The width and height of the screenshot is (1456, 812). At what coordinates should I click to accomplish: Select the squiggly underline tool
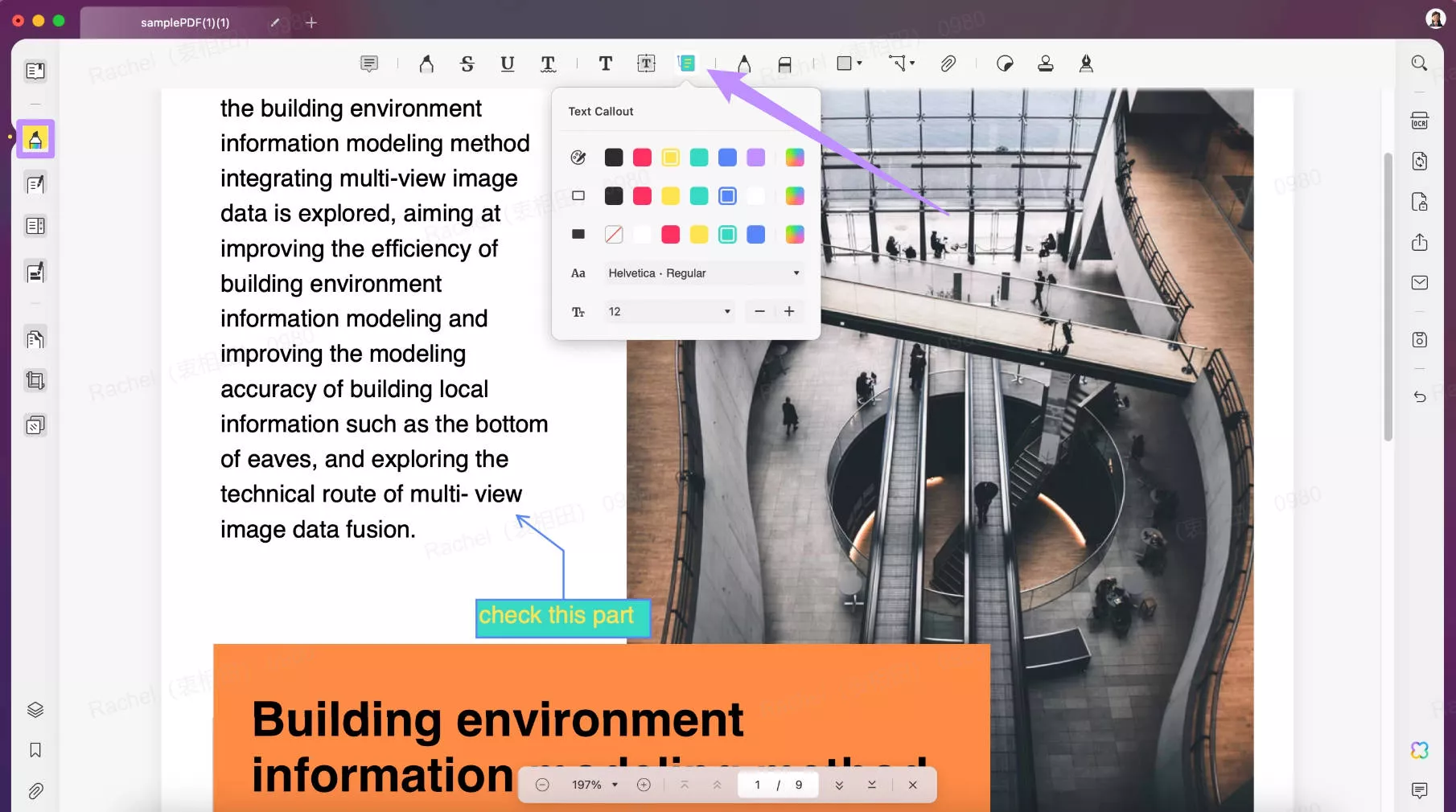(x=548, y=64)
